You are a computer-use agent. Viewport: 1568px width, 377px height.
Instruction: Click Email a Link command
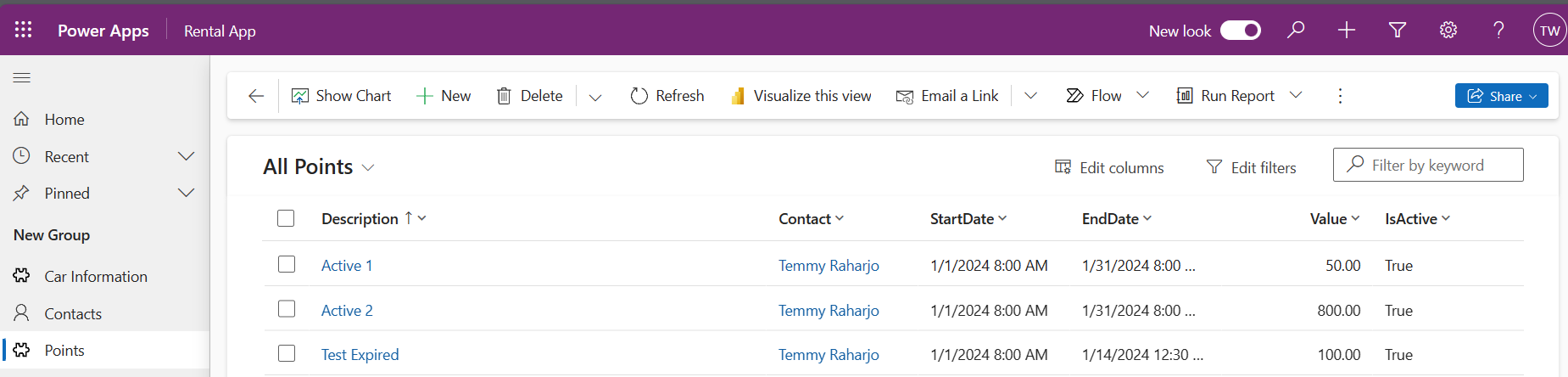(x=947, y=96)
